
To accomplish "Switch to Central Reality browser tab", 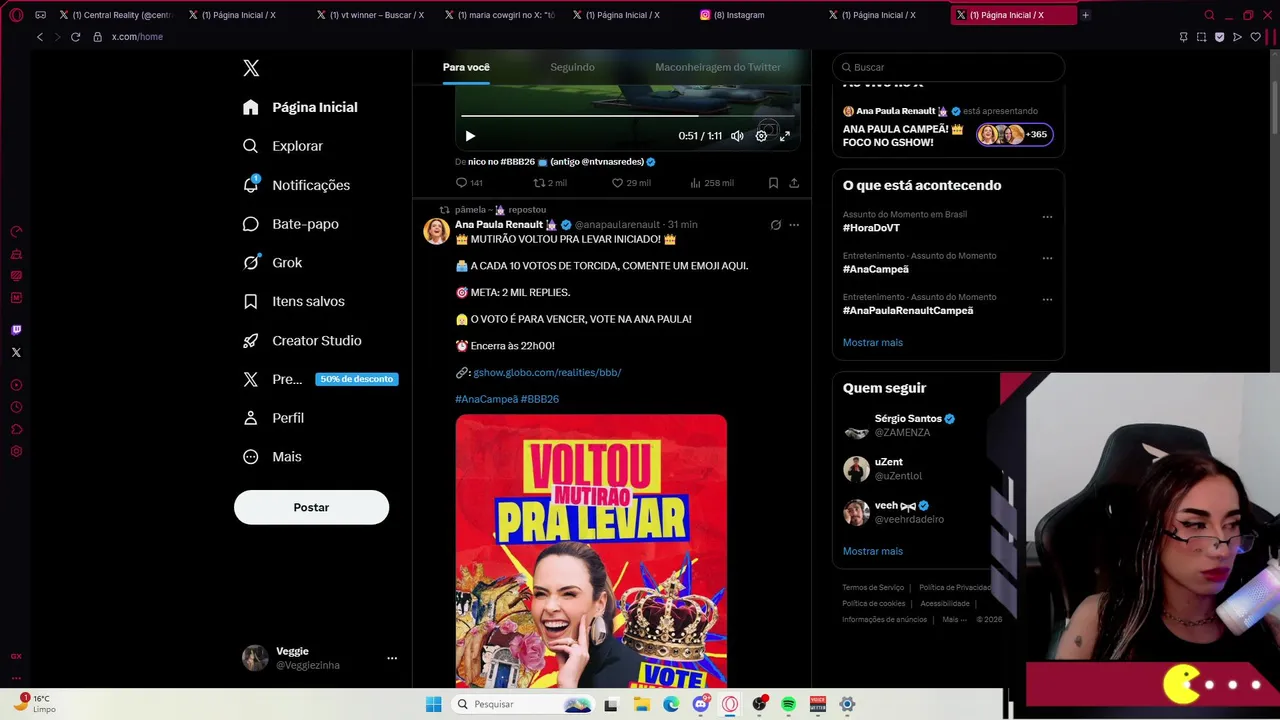I will 115,15.
